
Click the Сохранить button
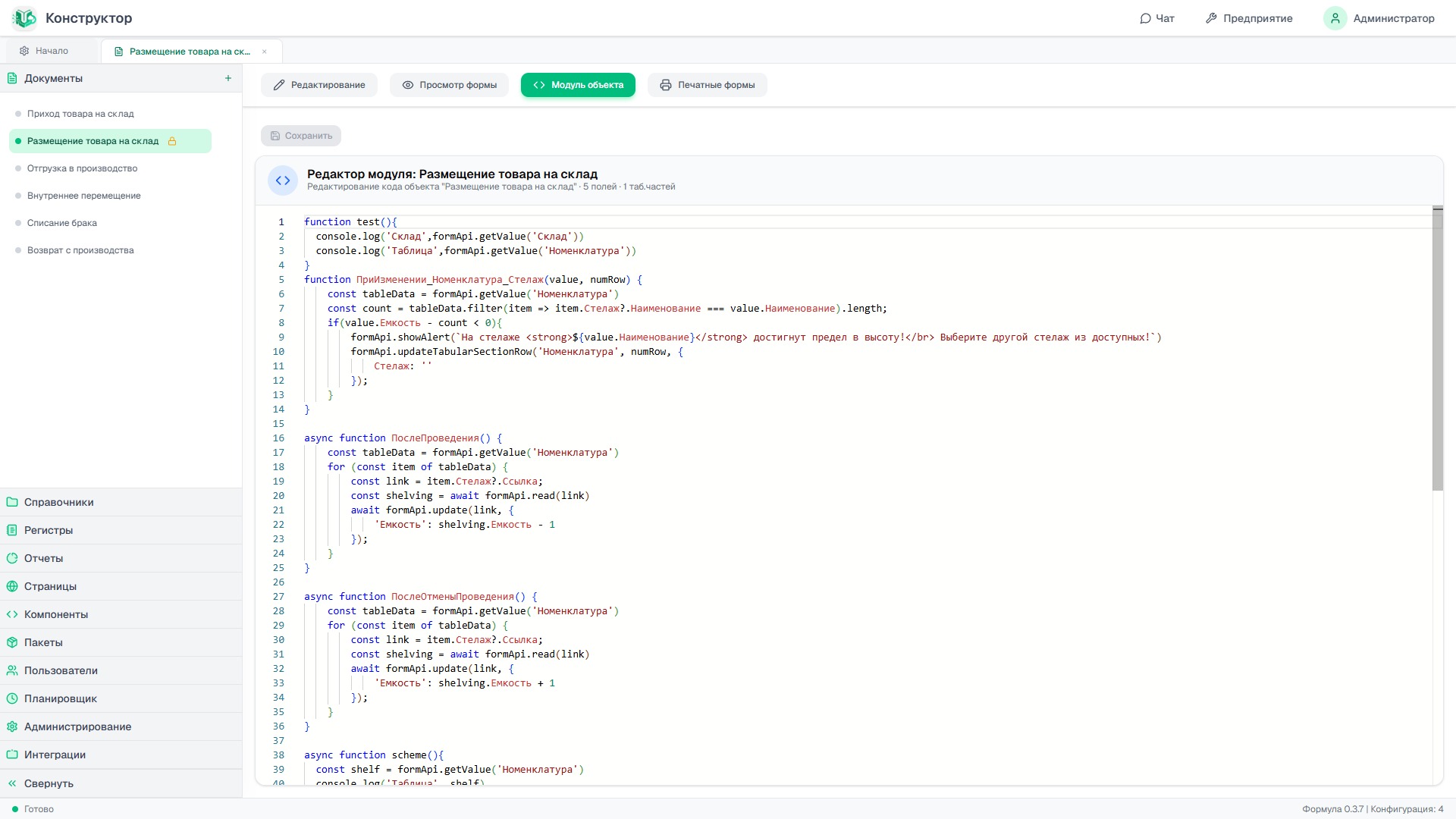(x=301, y=136)
